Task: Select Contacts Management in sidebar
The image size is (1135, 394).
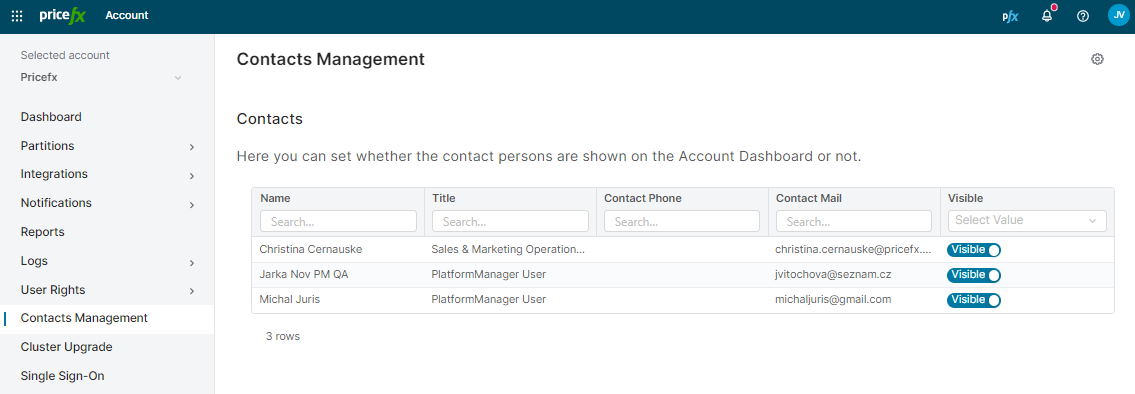Action: click(85, 318)
